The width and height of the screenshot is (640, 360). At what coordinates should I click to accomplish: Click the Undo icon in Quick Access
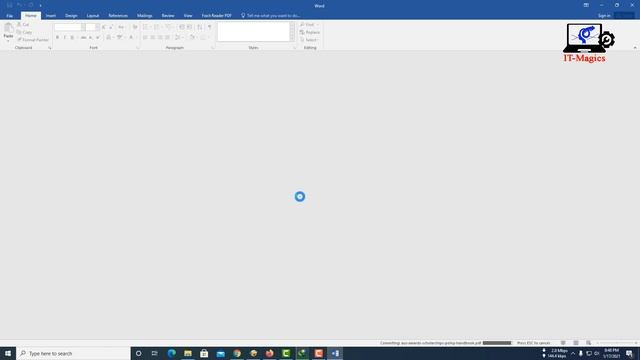(x=19, y=5)
